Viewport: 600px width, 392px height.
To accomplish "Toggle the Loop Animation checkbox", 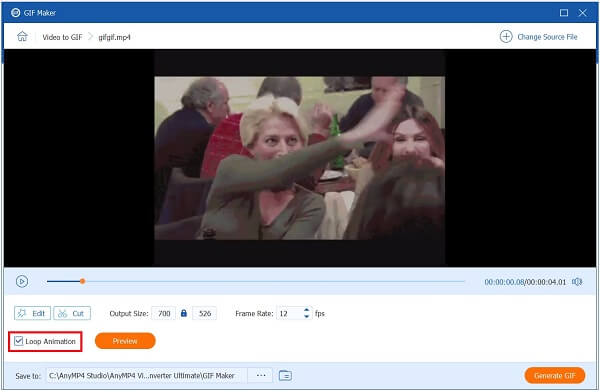I will coord(18,341).
